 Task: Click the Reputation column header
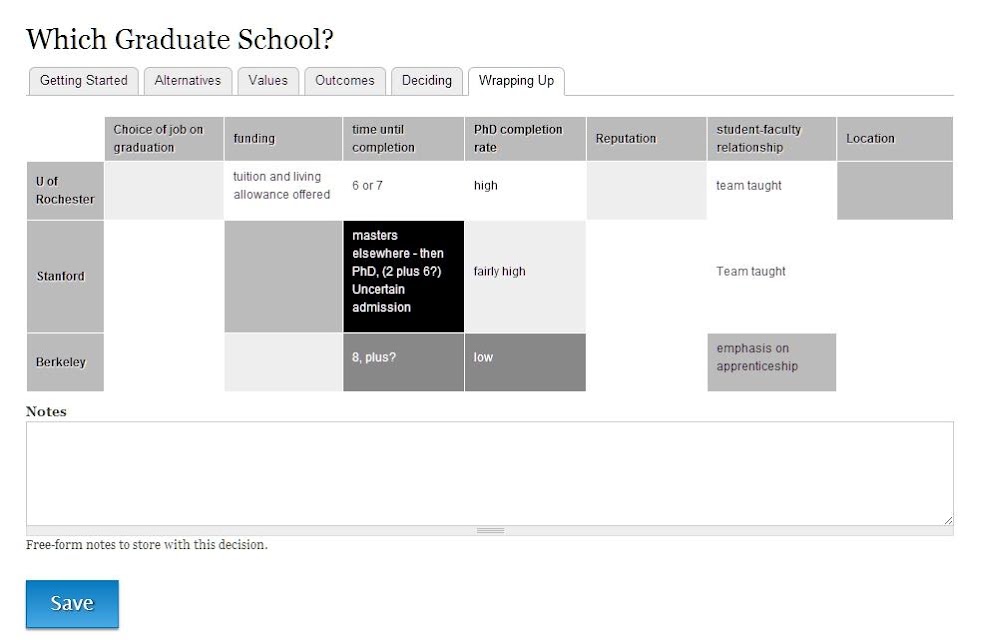pos(646,138)
